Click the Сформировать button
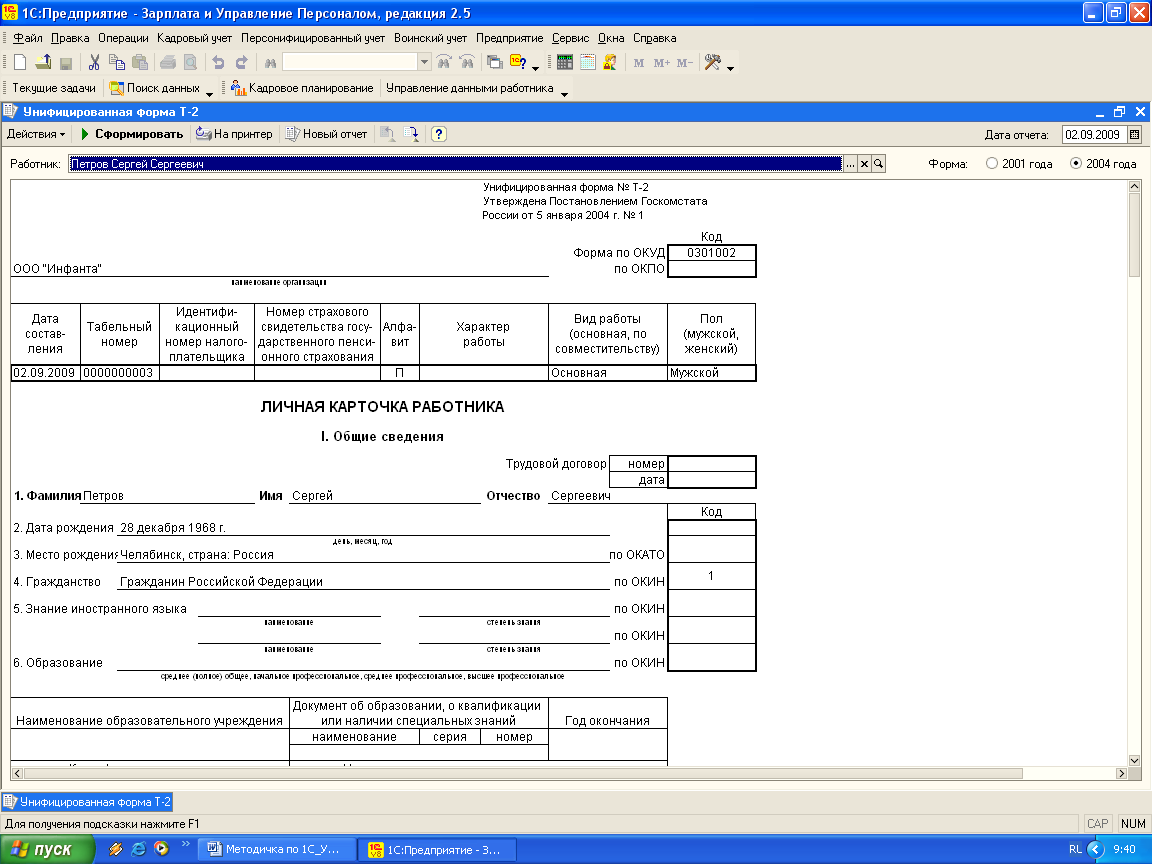Screen dimensions: 1152x864 tap(132, 134)
